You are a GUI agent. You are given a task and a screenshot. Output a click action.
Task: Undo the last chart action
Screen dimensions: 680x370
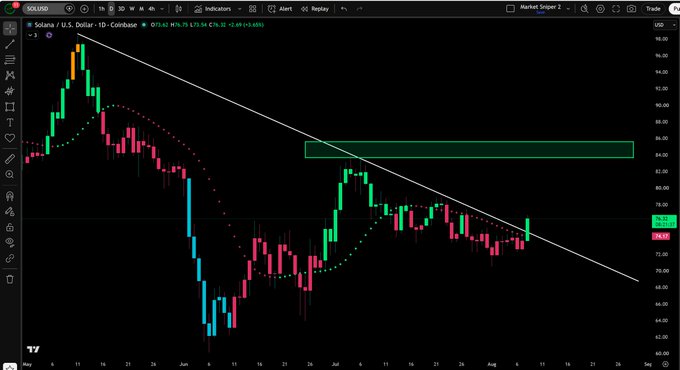pos(344,9)
